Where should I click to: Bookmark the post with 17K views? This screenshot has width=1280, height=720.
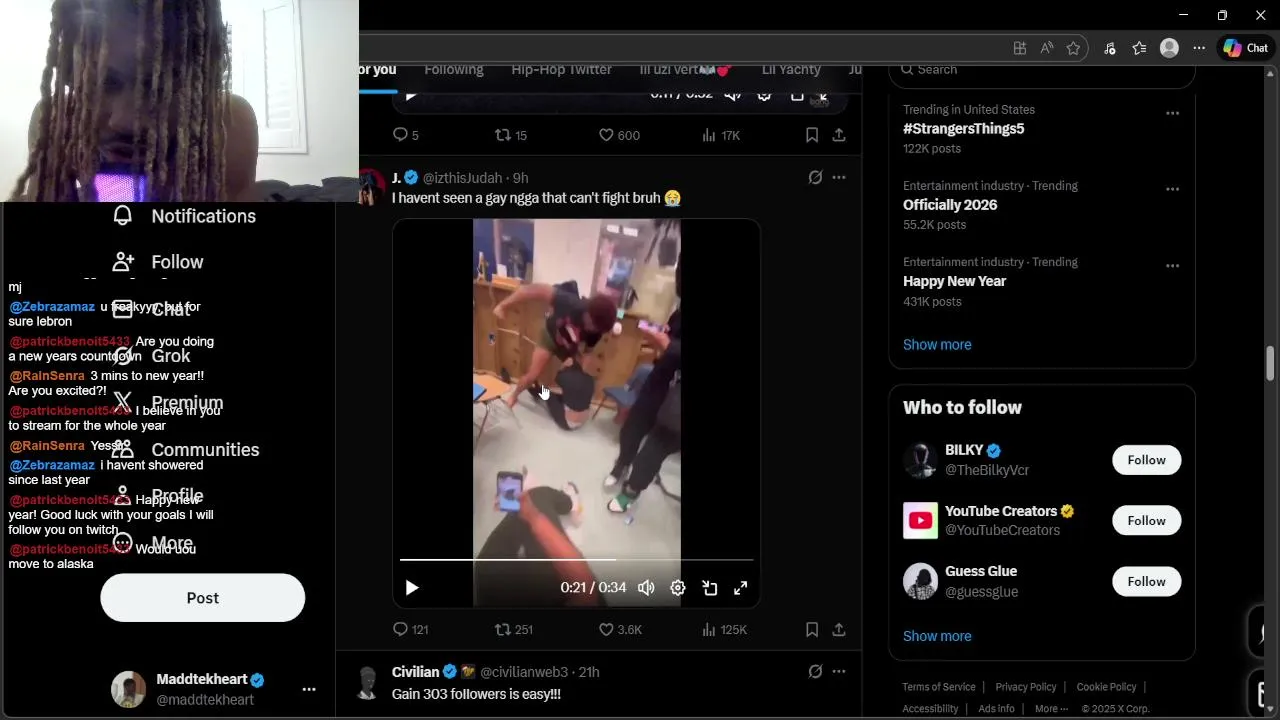pos(812,134)
